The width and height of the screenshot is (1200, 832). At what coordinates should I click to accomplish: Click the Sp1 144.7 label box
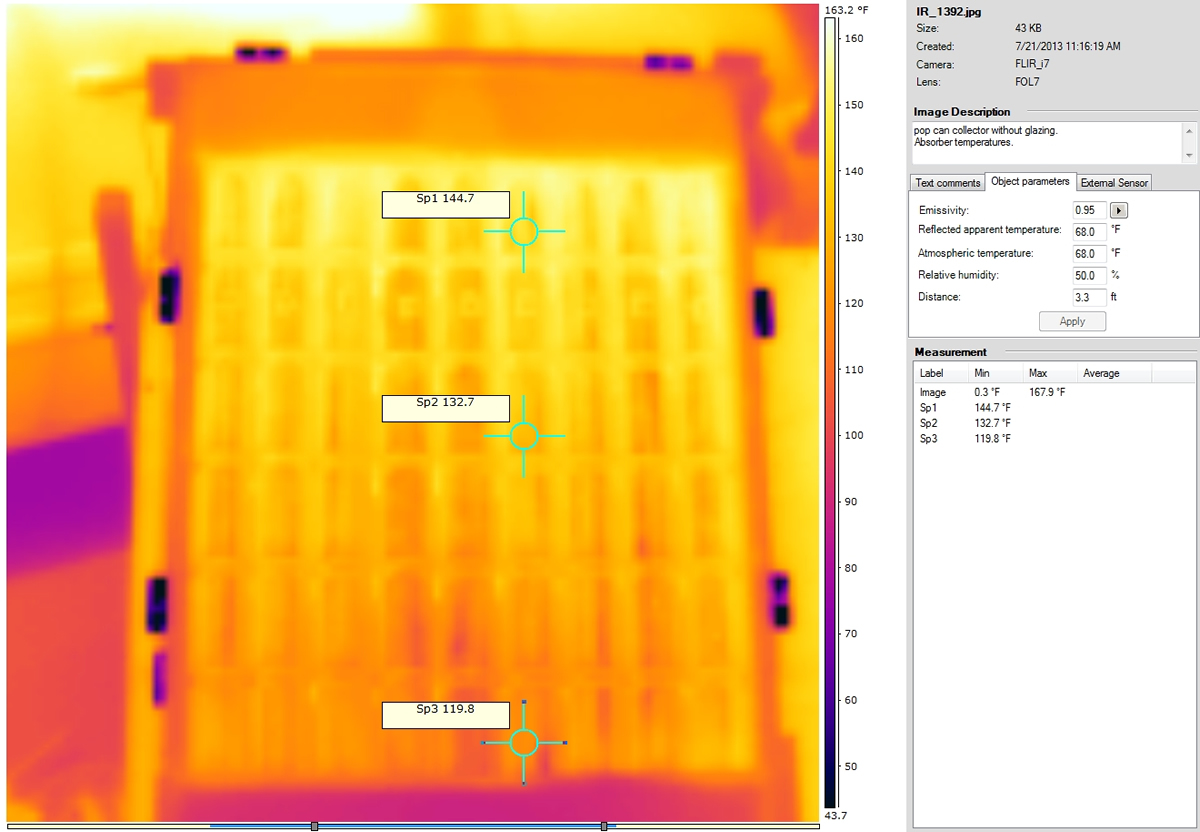click(x=445, y=204)
